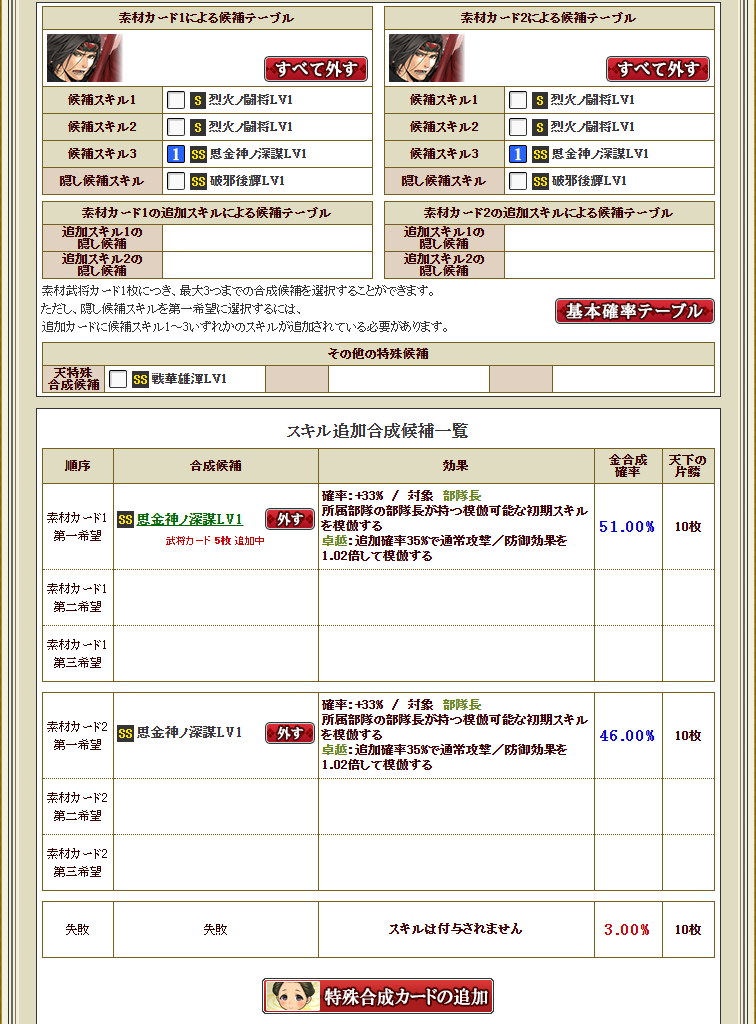Remove card 2 first choice with 外す button
The image size is (756, 1024).
(x=290, y=733)
